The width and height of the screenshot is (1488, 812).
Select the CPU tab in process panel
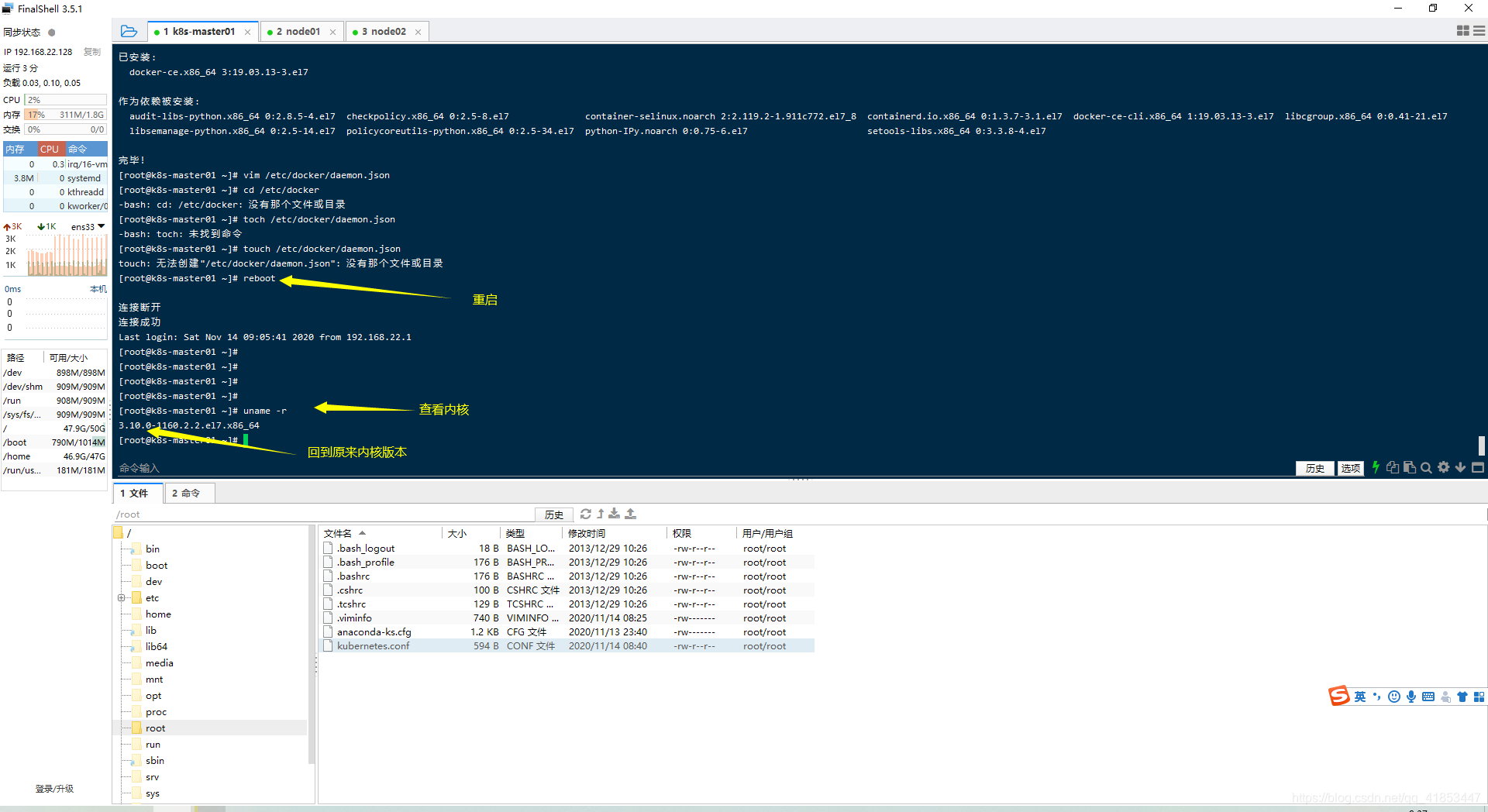[x=50, y=149]
